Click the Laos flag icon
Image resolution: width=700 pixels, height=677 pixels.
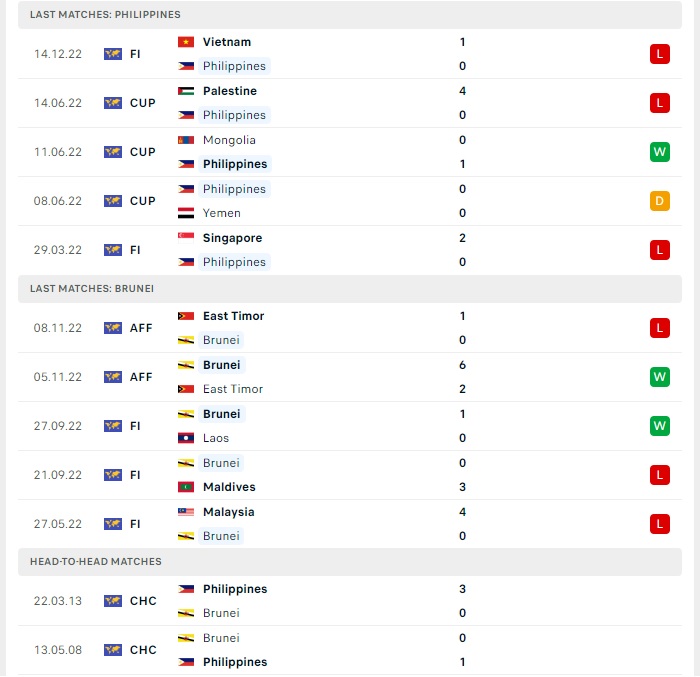pyautogui.click(x=186, y=438)
